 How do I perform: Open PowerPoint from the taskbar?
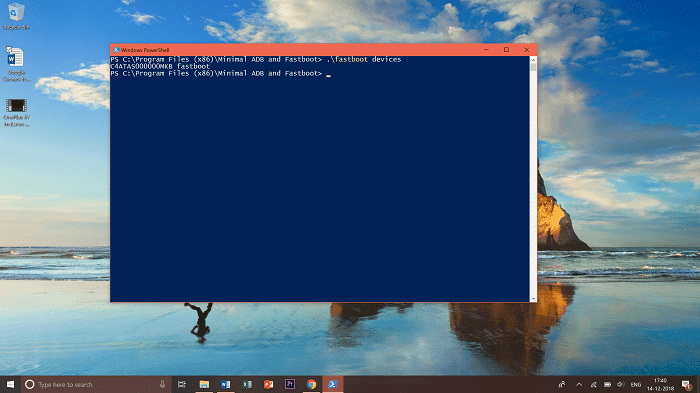pos(268,385)
